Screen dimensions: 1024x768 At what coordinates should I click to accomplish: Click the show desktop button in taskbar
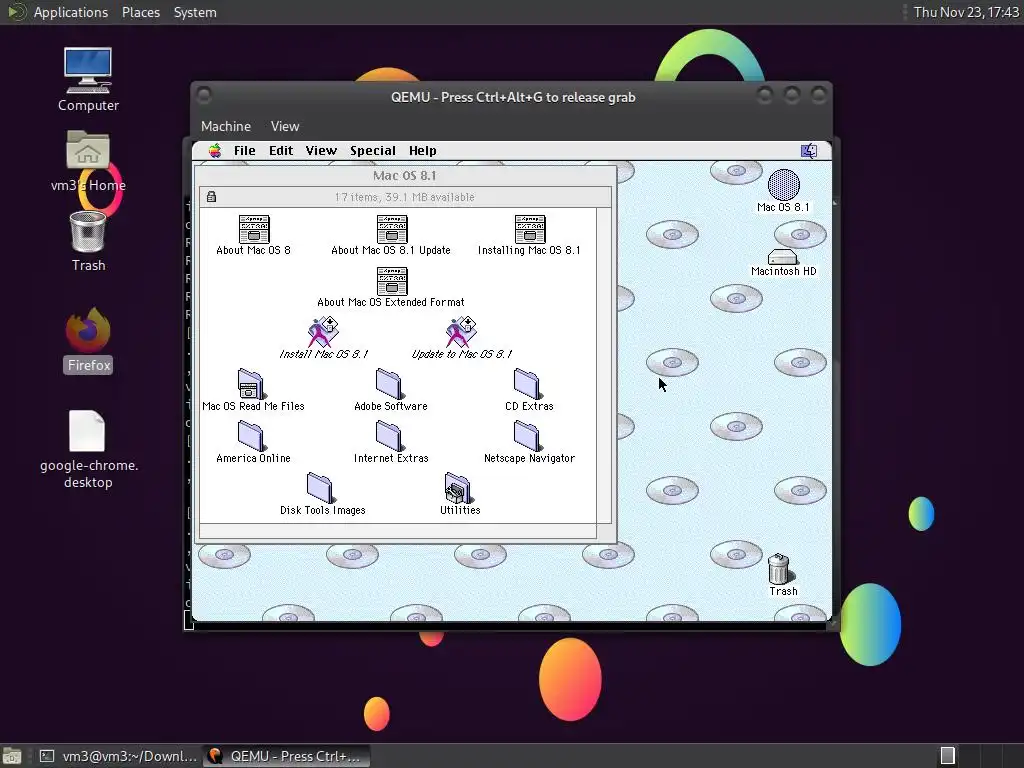pos(11,756)
